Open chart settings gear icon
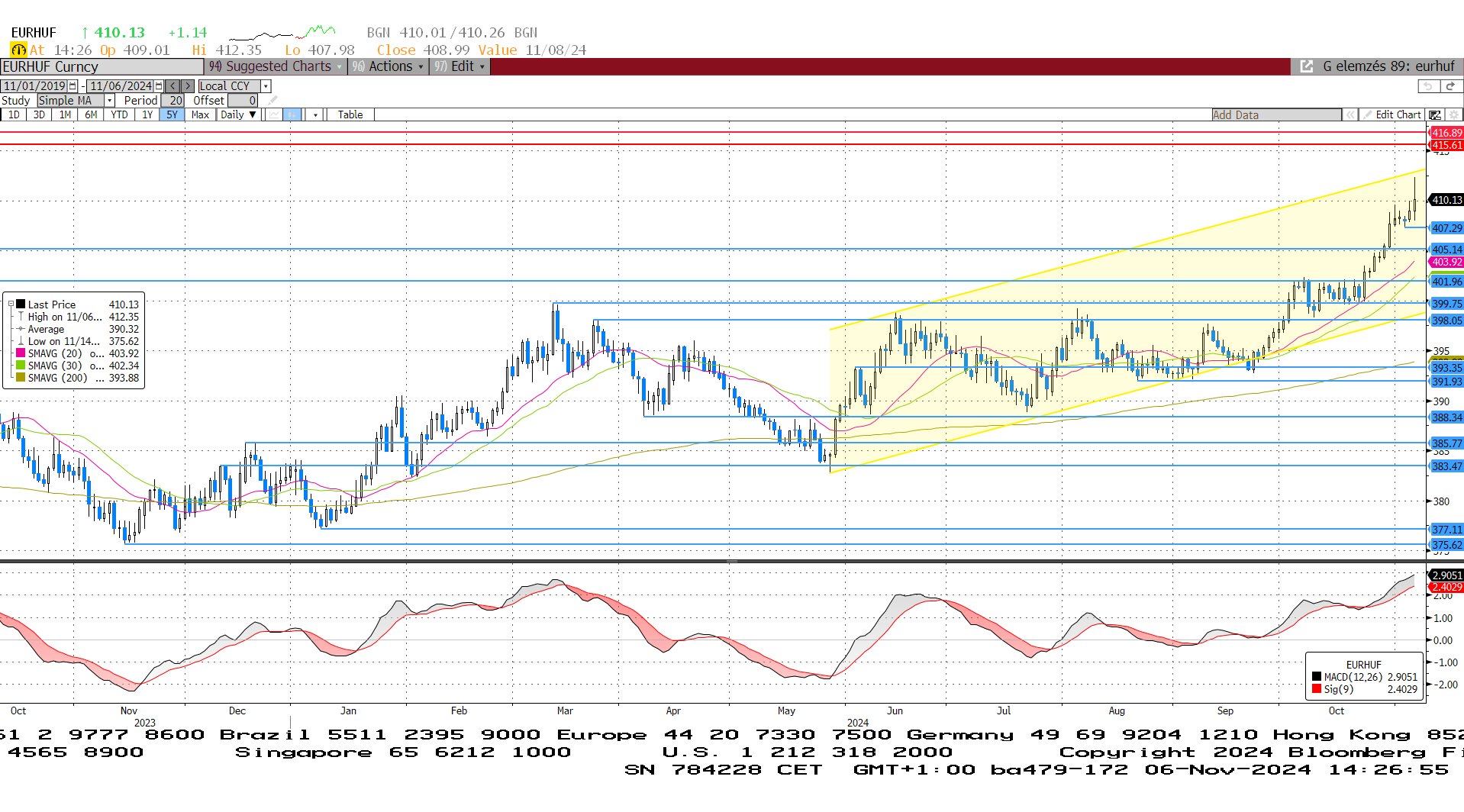 coord(1453,114)
